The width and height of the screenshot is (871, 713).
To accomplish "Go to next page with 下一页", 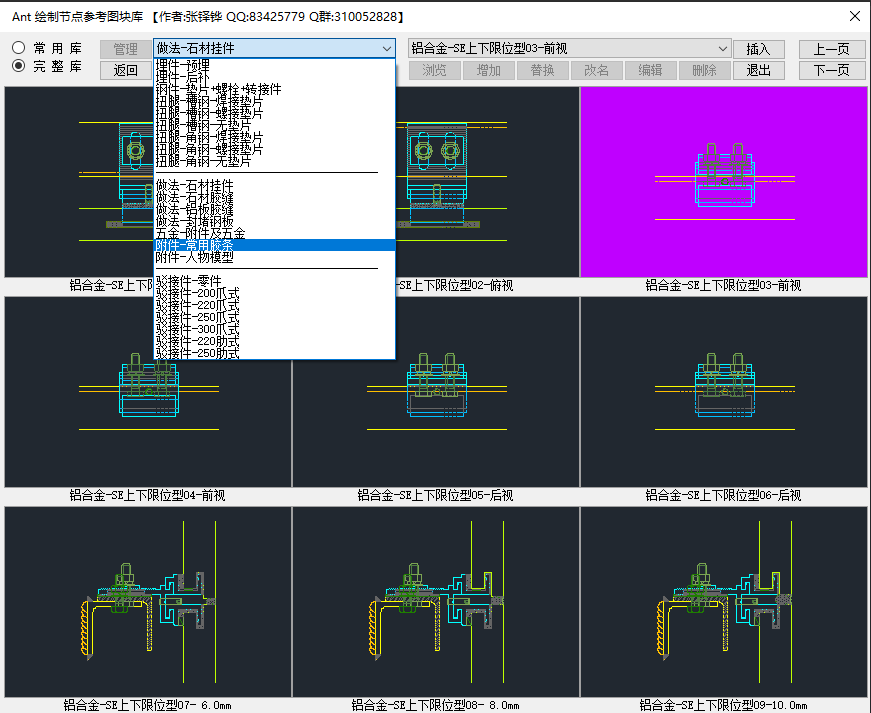I will (x=831, y=70).
